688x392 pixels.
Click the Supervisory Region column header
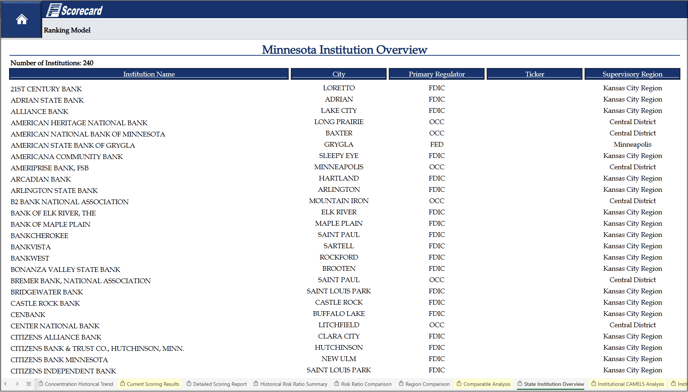pos(632,74)
